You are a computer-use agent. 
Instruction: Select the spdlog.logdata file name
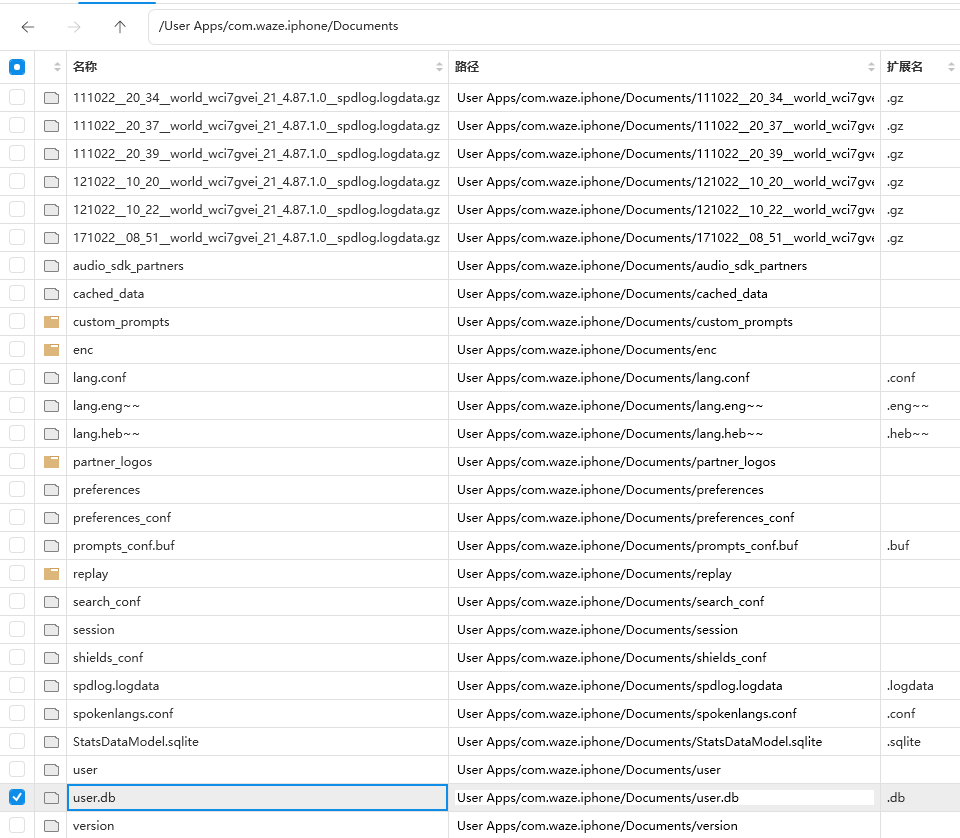pos(116,686)
